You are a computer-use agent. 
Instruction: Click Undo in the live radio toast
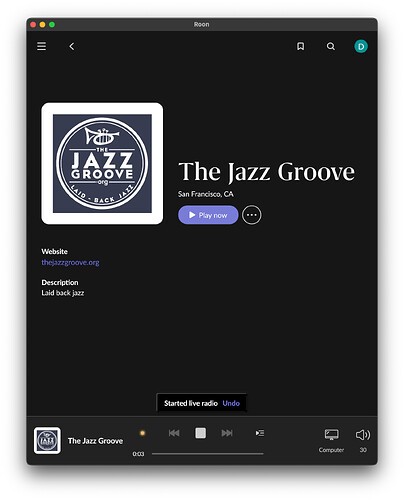coord(231,403)
